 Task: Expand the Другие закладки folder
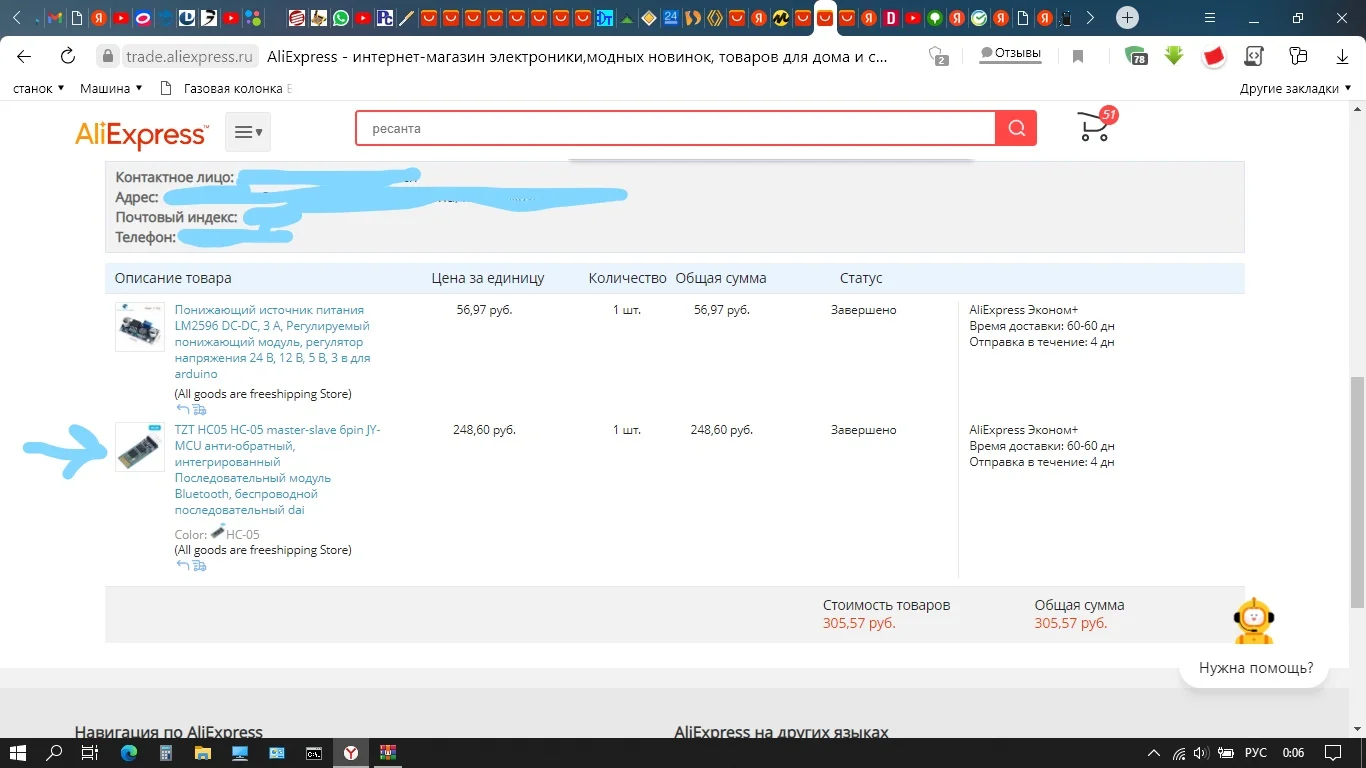pyautogui.click(x=1296, y=88)
